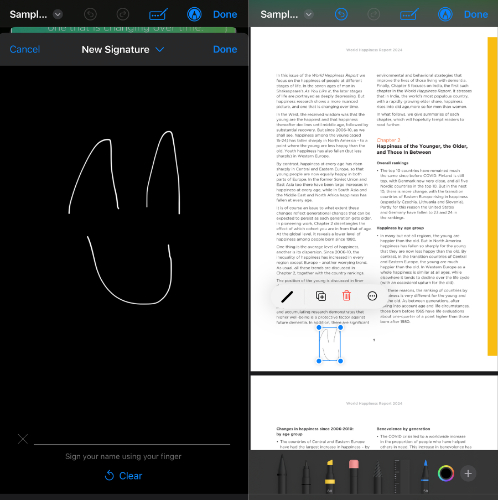Screen dimensions: 498x500
Task: Toggle the markup pen icon in the left panel
Action: [x=194, y=14]
